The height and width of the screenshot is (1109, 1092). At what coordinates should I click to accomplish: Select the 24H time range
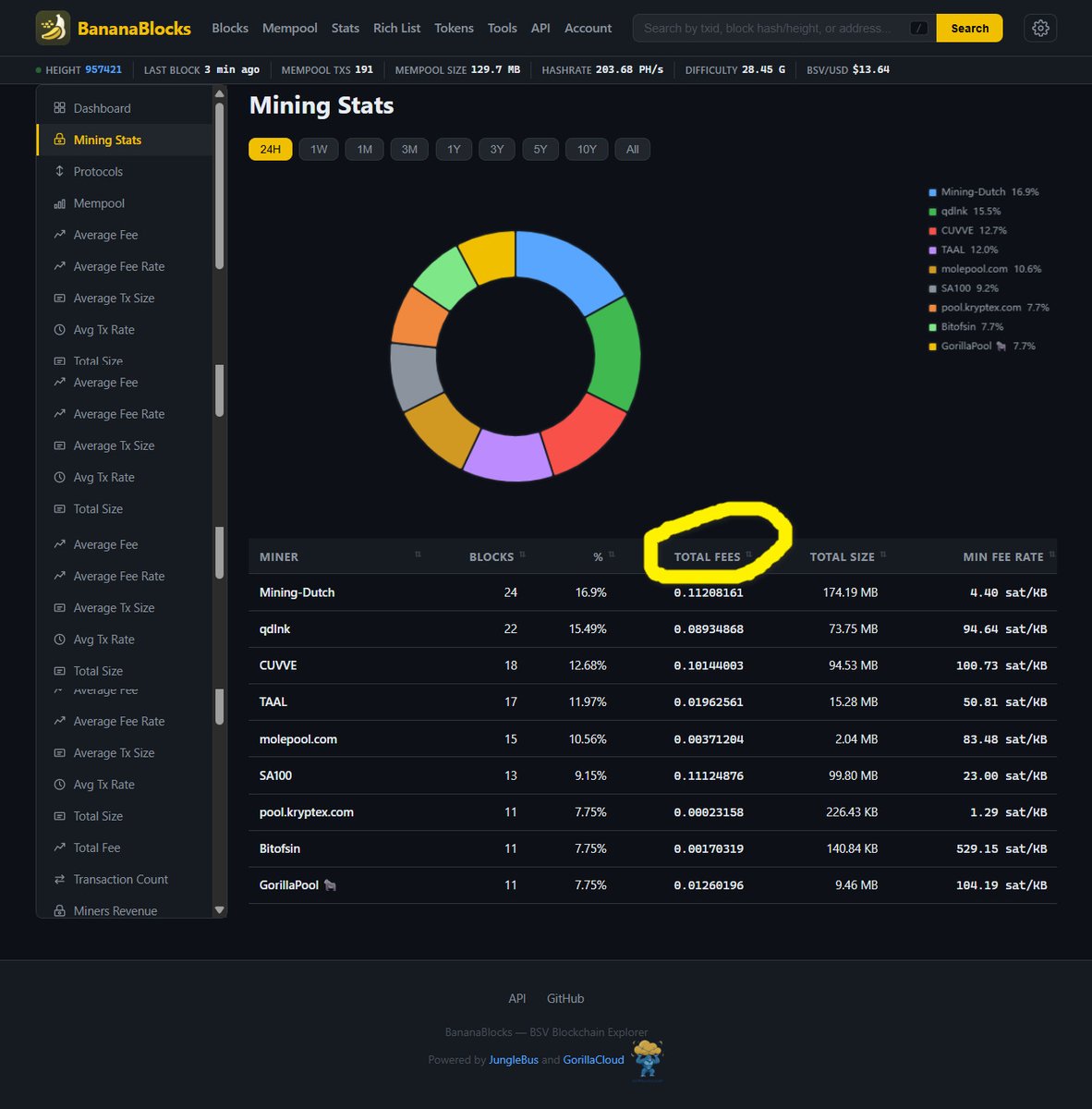coord(271,149)
